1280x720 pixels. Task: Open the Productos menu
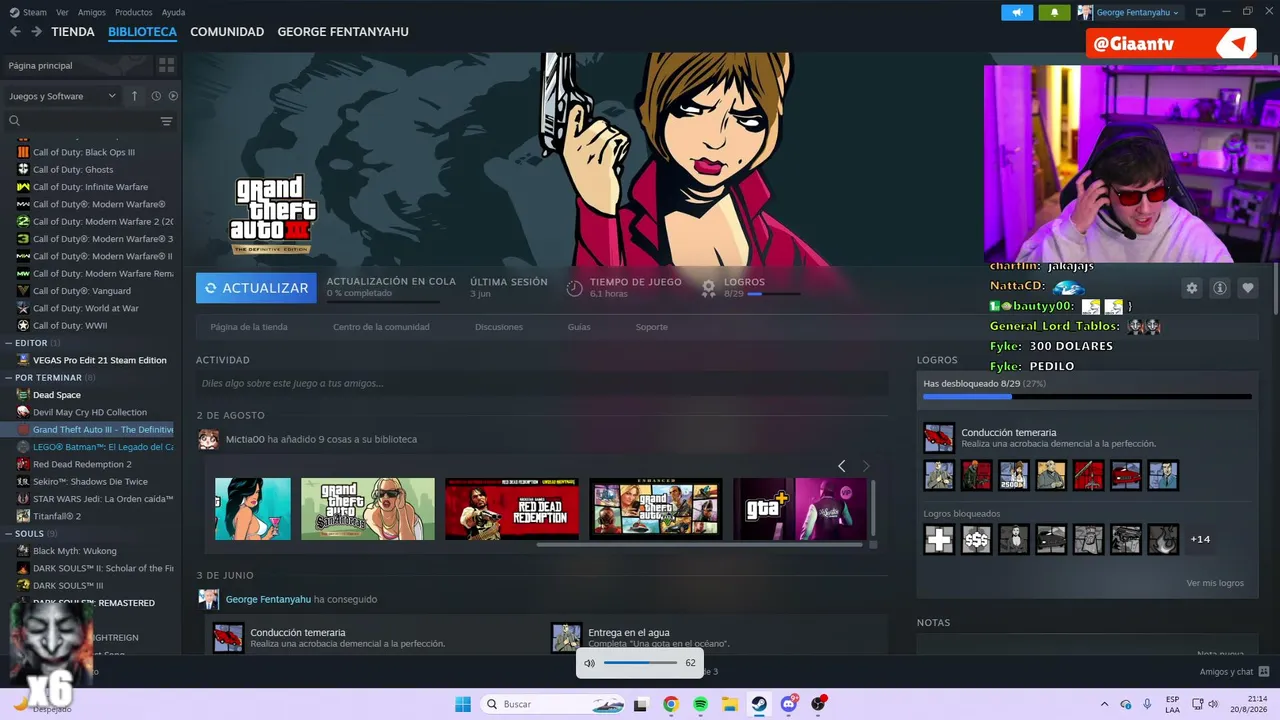[134, 12]
